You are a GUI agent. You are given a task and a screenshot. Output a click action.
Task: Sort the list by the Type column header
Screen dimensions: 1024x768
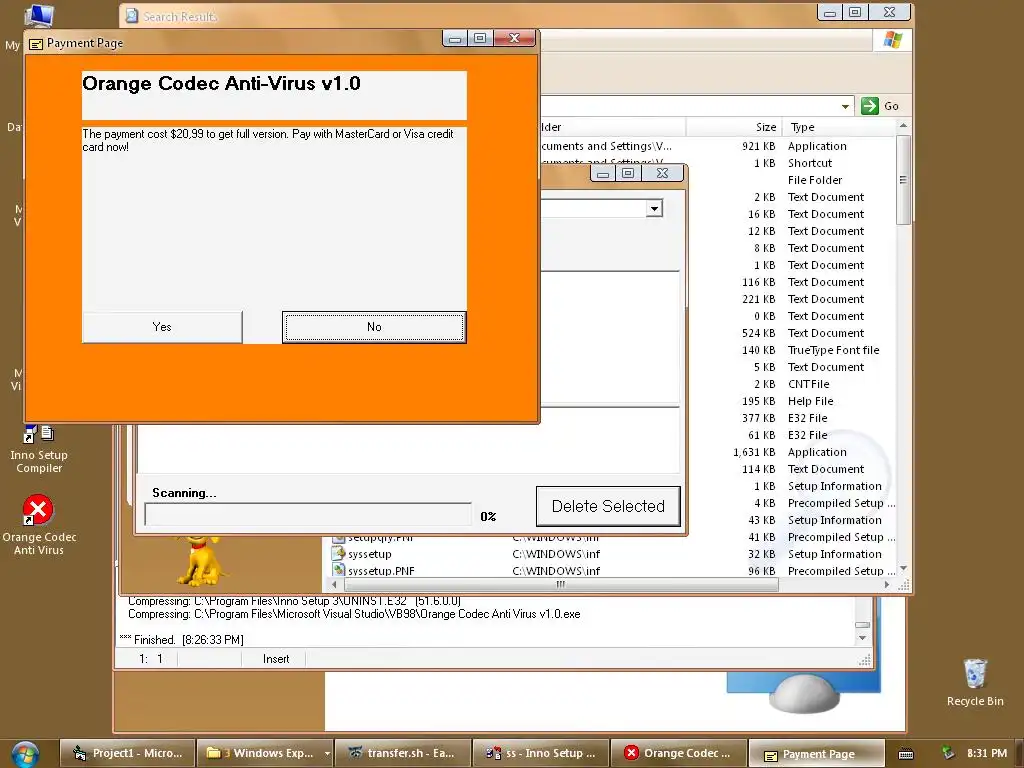(x=839, y=127)
